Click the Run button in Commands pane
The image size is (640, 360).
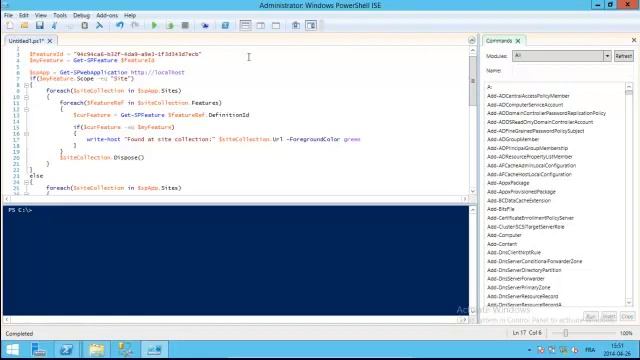591,316
